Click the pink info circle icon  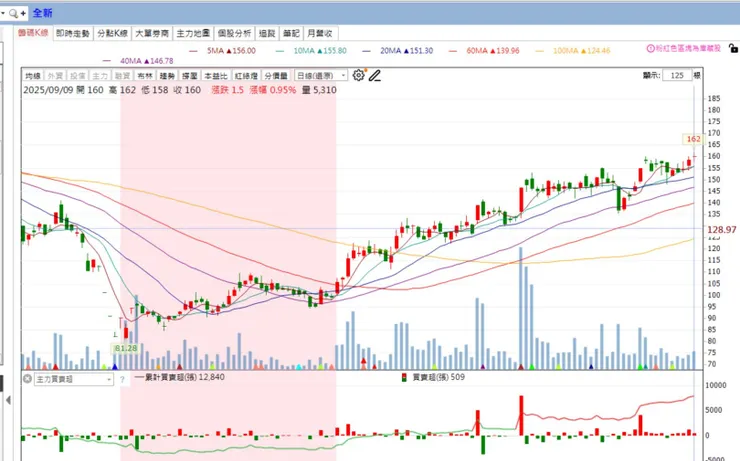[650, 48]
